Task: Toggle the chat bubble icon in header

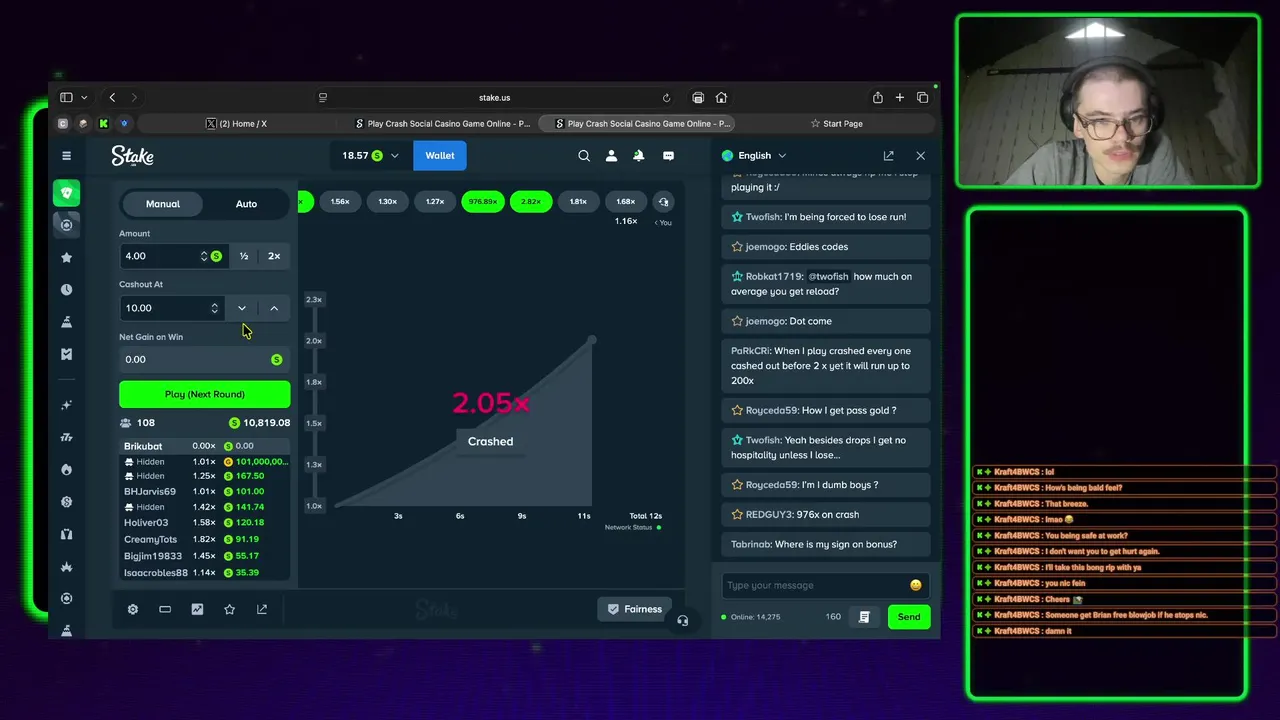Action: (668, 155)
